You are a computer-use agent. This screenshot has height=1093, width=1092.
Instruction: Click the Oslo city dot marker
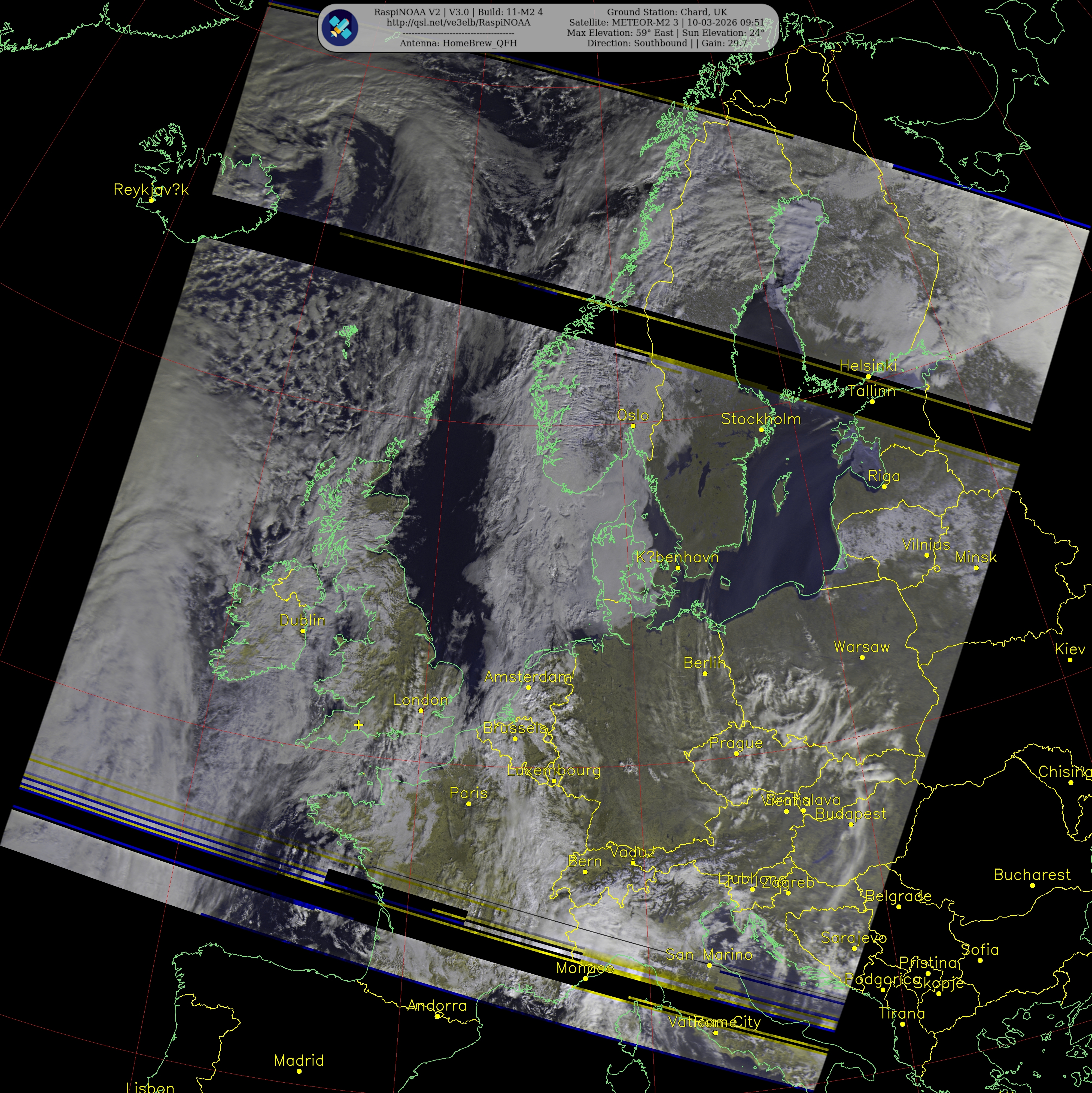pos(633,426)
